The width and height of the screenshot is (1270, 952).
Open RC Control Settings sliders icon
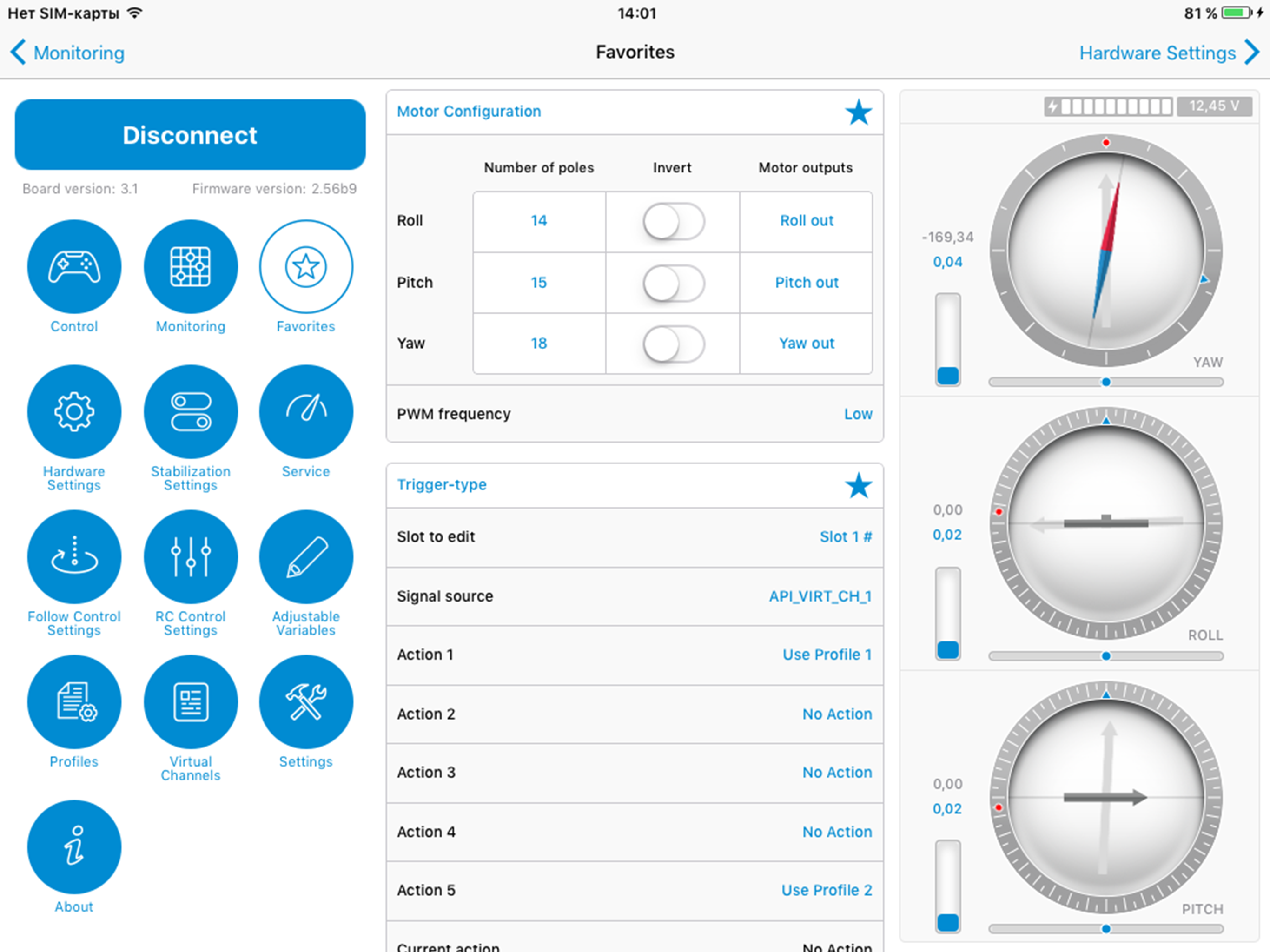click(190, 556)
